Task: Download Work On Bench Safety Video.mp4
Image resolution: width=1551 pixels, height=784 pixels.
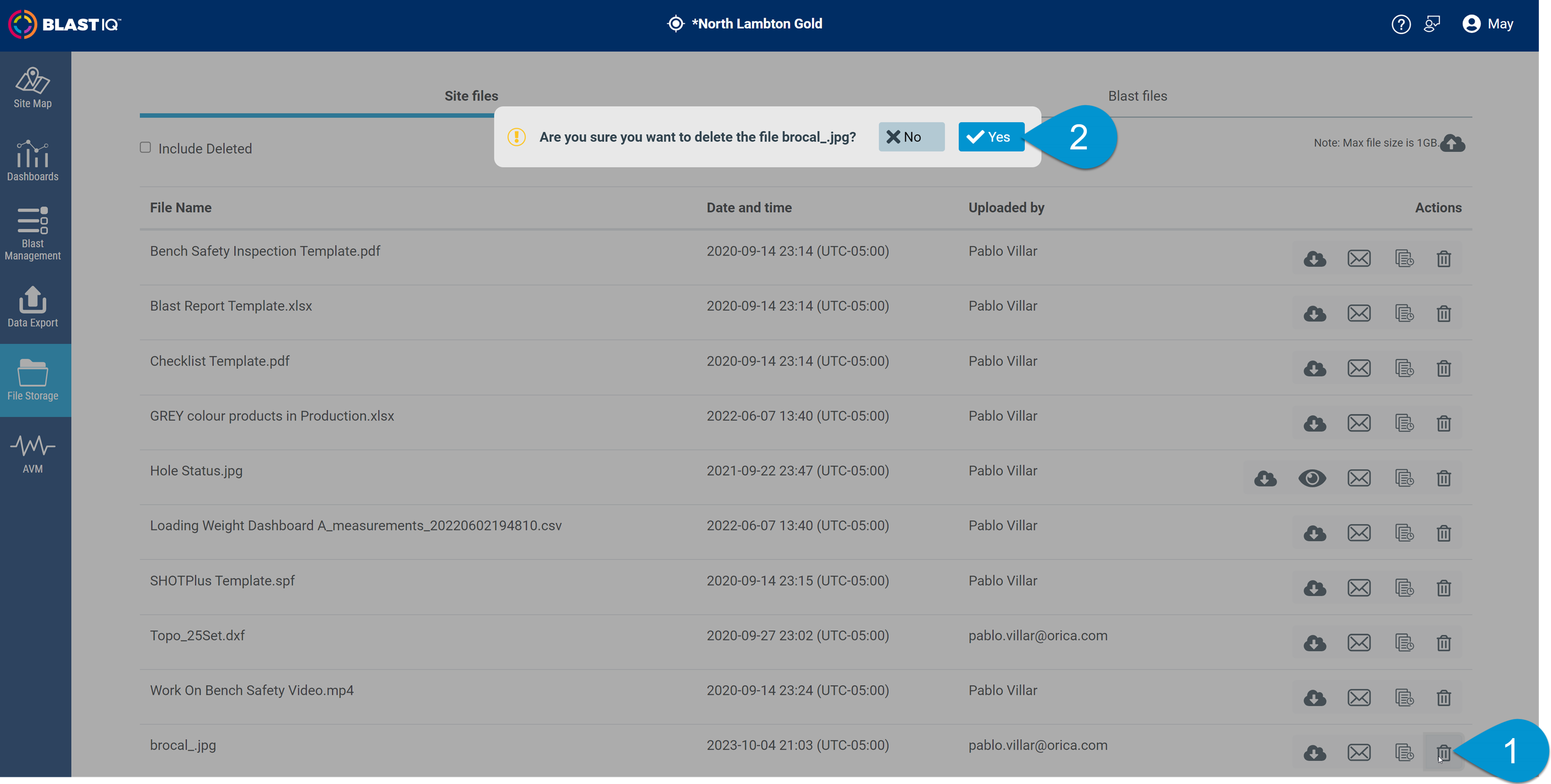Action: coord(1314,698)
